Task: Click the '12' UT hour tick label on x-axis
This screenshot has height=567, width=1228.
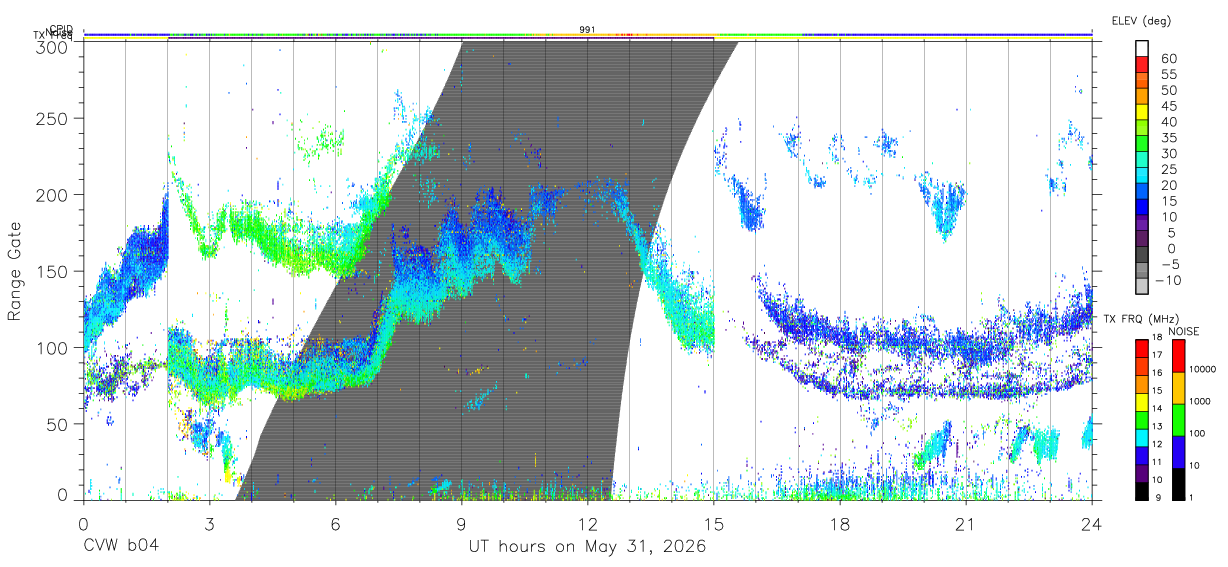Action: (x=587, y=523)
